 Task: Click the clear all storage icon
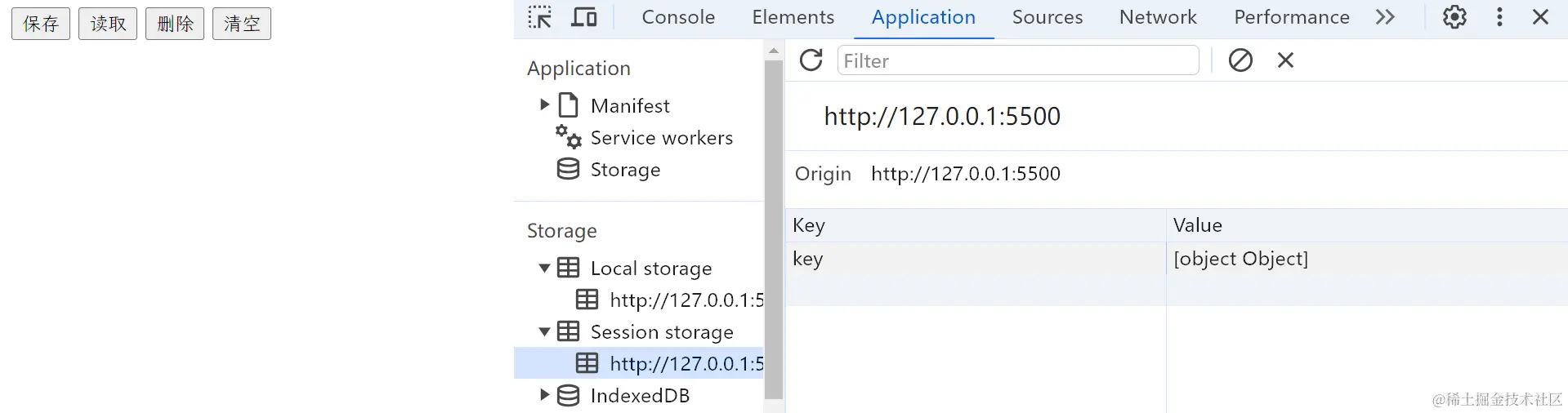(x=1240, y=60)
